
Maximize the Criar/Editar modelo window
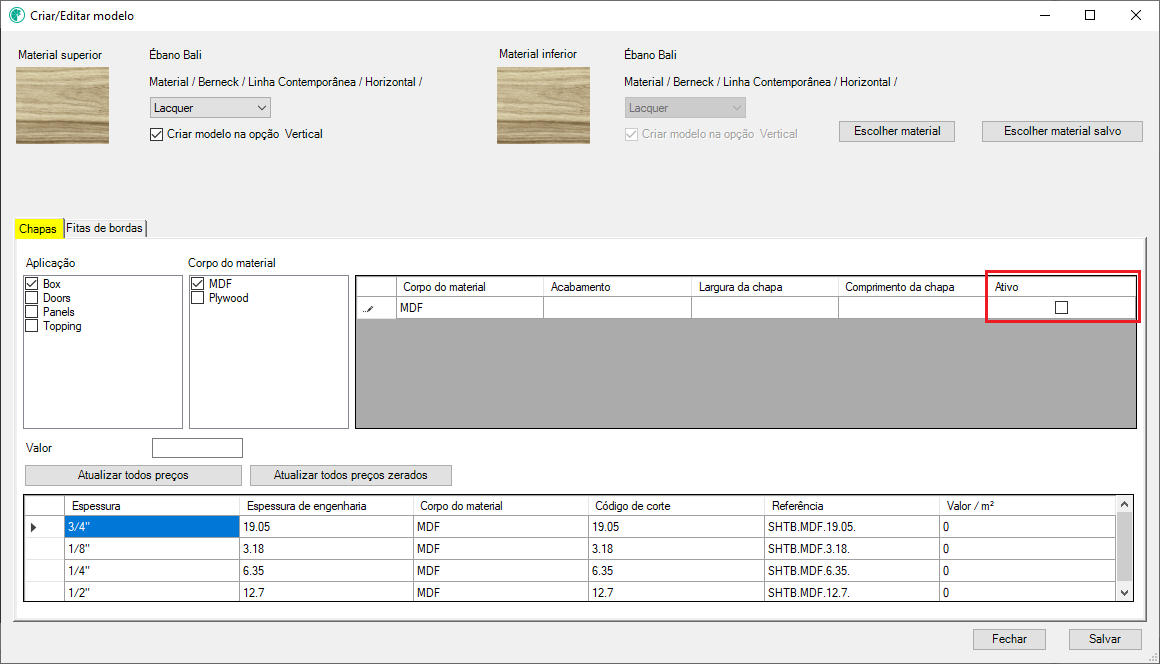[1090, 16]
